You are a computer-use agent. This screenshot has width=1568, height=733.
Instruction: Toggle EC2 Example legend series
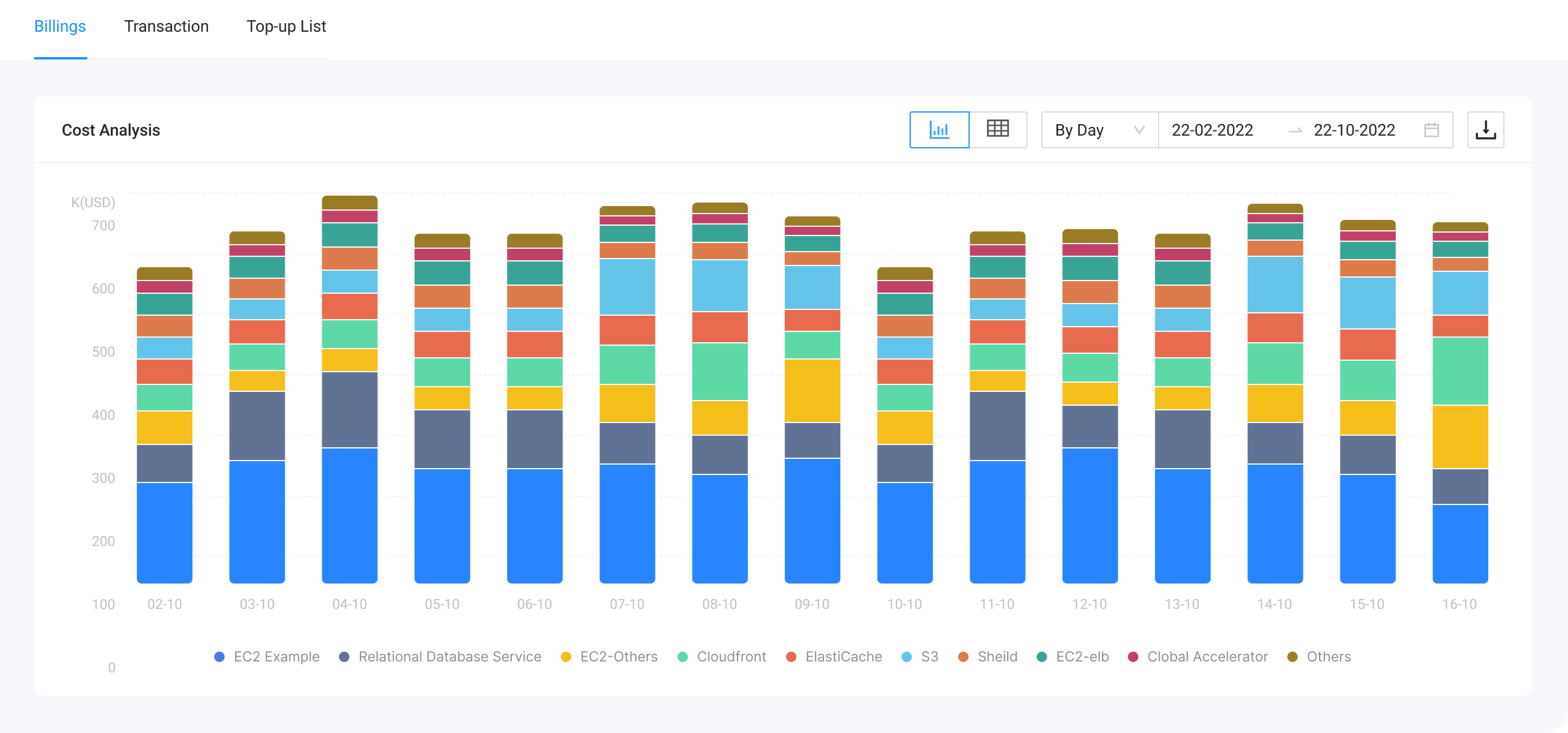267,656
